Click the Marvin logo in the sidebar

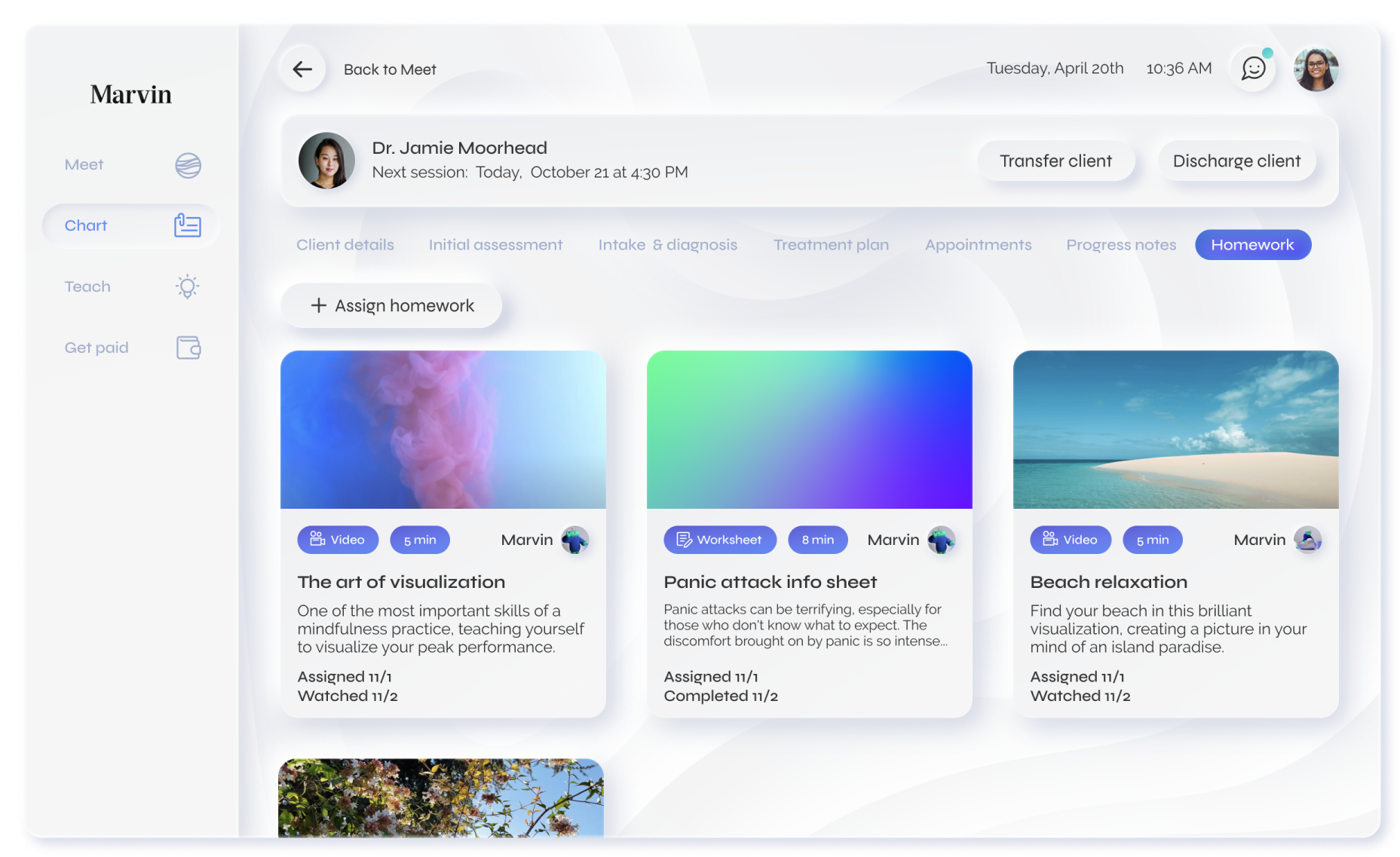(x=131, y=94)
